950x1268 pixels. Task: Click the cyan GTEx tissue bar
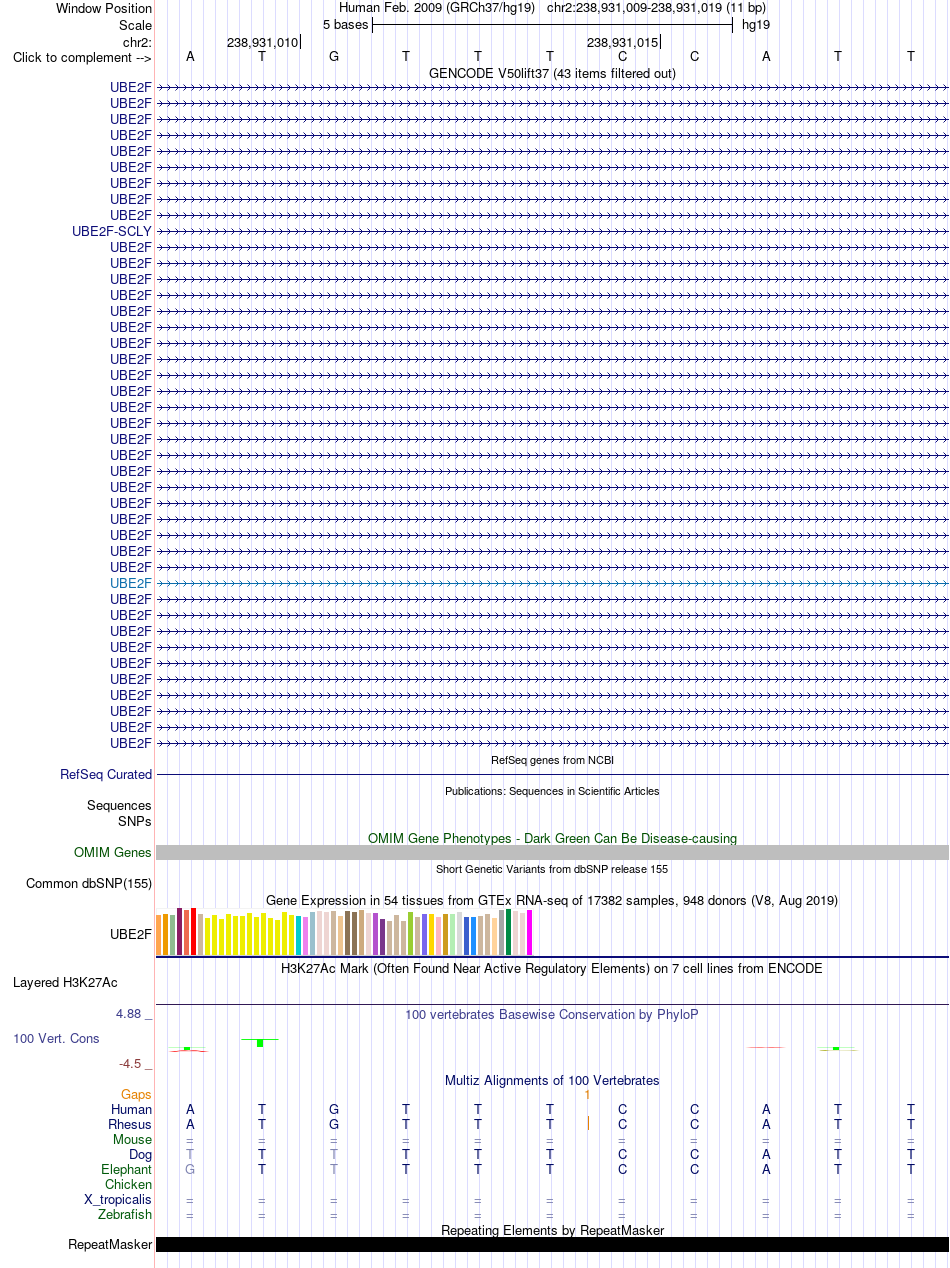(299, 935)
